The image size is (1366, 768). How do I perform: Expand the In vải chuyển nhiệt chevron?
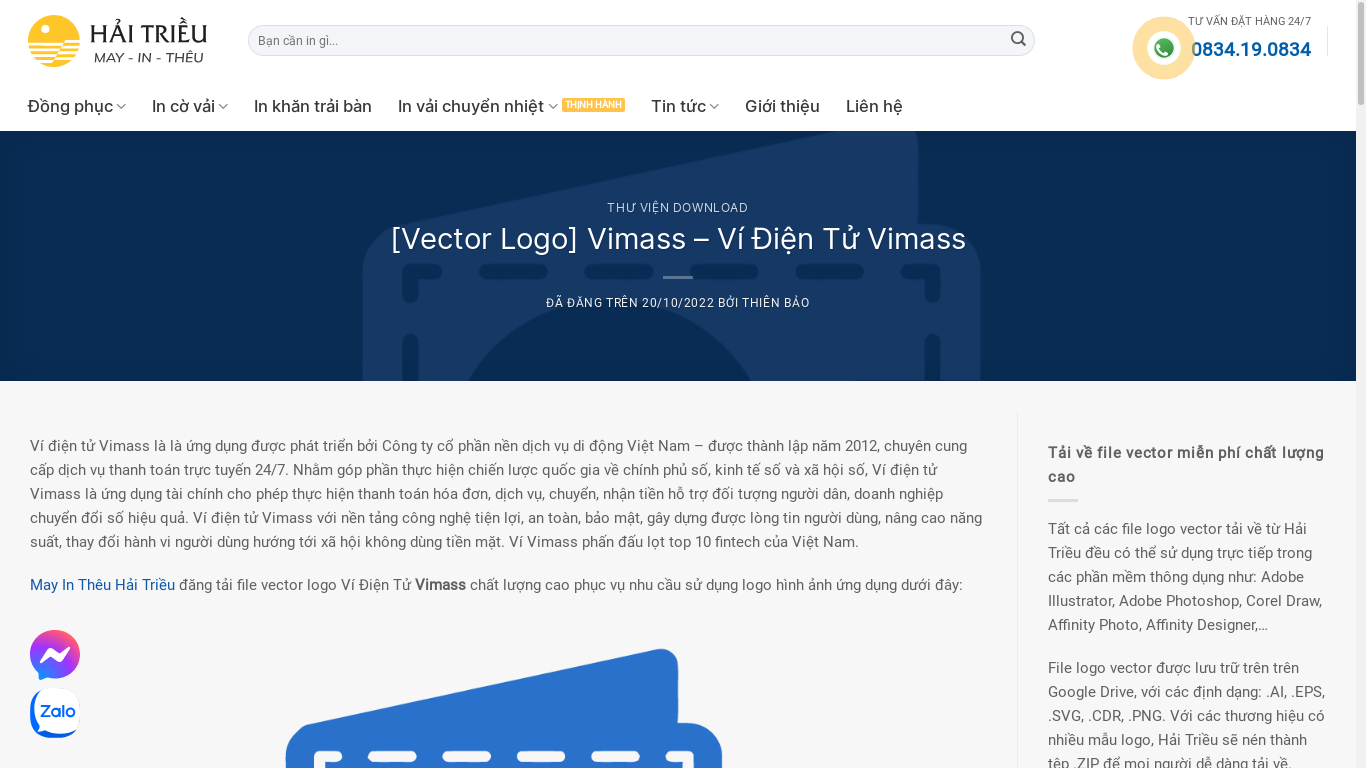(553, 107)
